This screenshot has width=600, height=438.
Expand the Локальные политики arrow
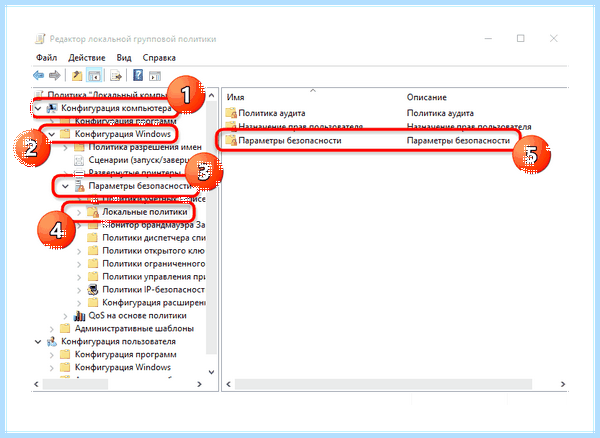[x=79, y=212]
